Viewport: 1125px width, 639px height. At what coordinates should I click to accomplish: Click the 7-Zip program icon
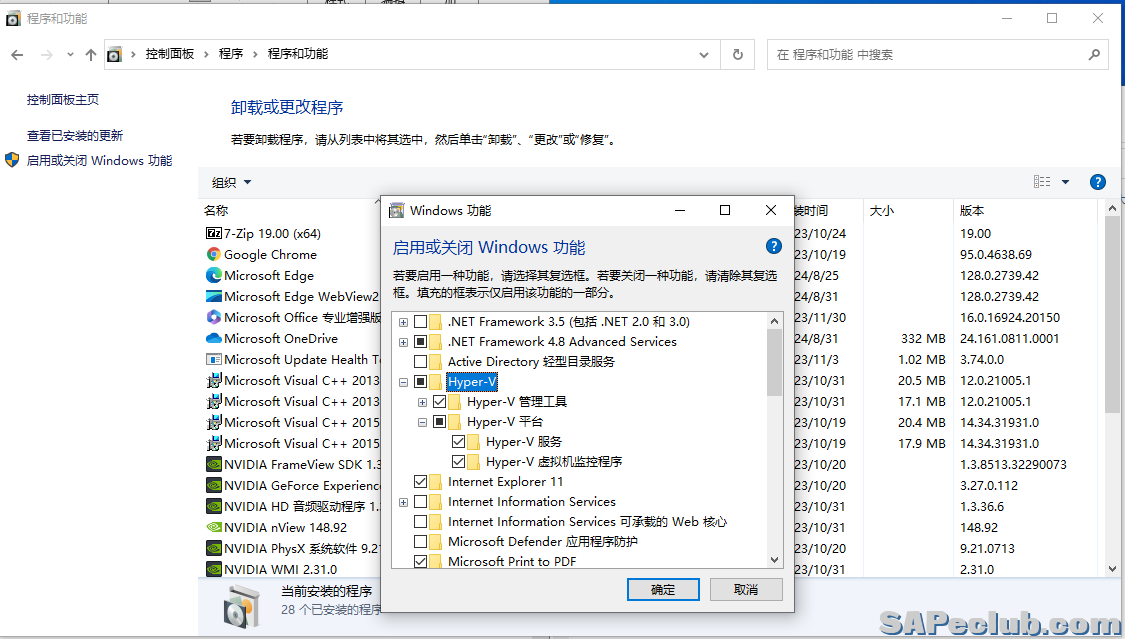213,233
